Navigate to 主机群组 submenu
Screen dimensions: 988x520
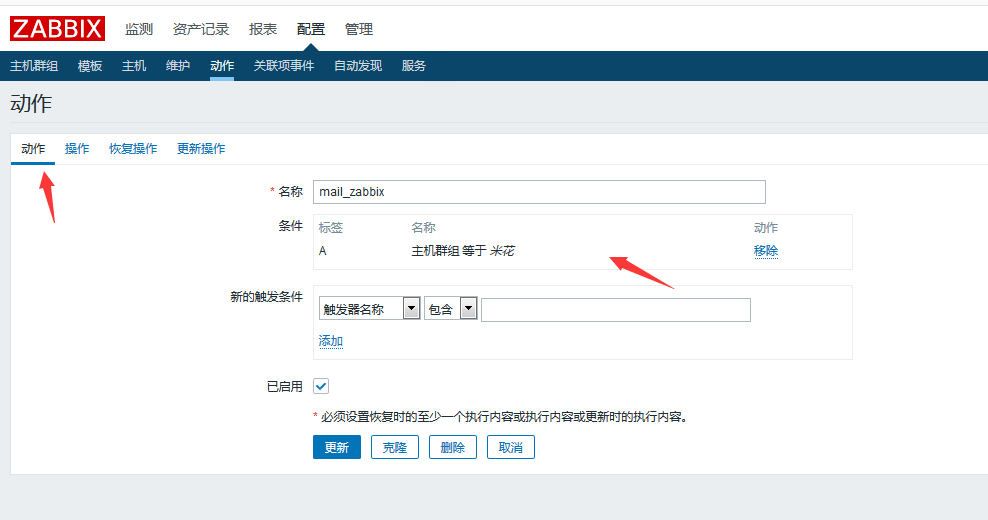[34, 66]
